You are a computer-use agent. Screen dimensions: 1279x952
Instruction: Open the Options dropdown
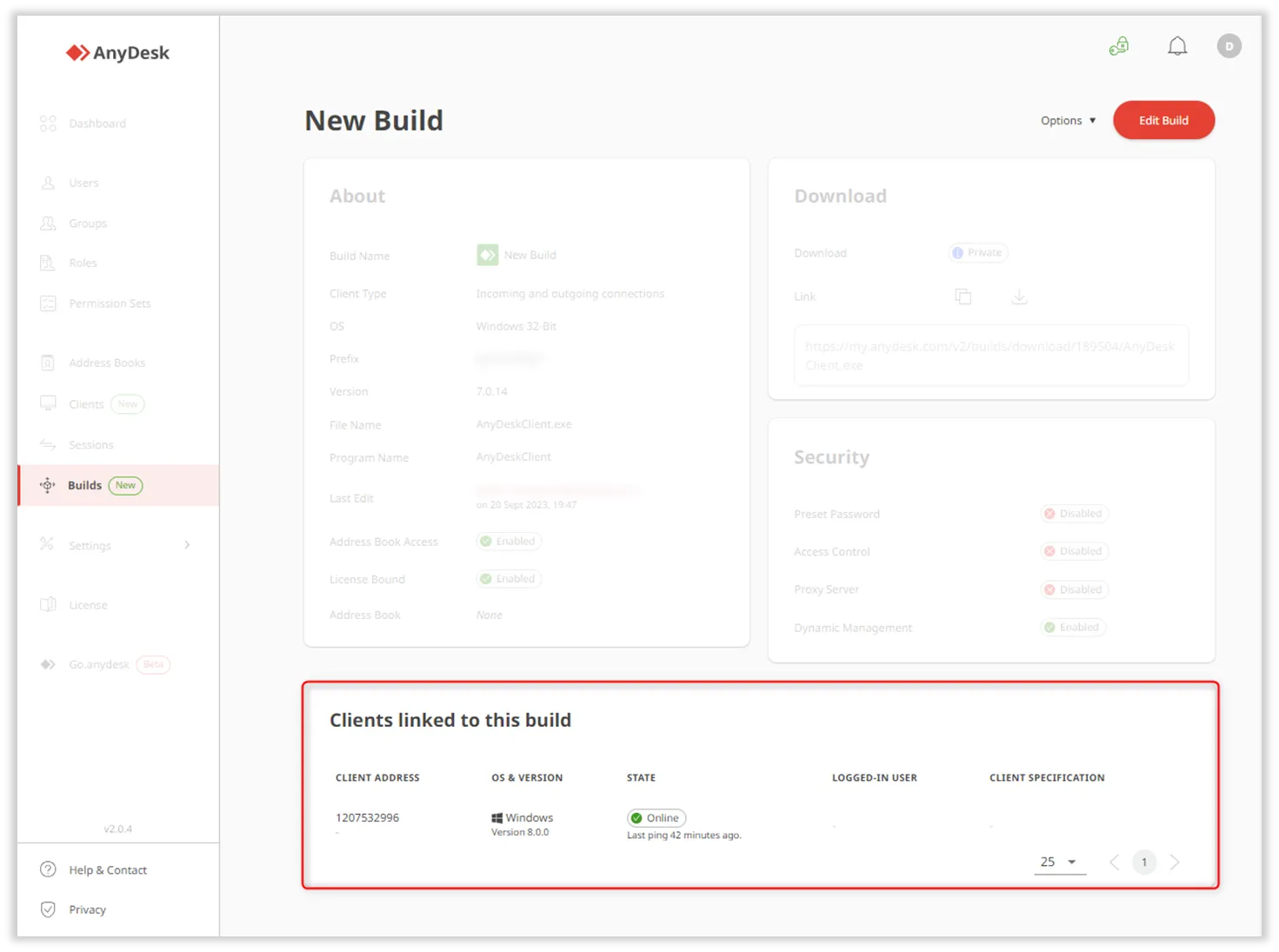tap(1068, 121)
